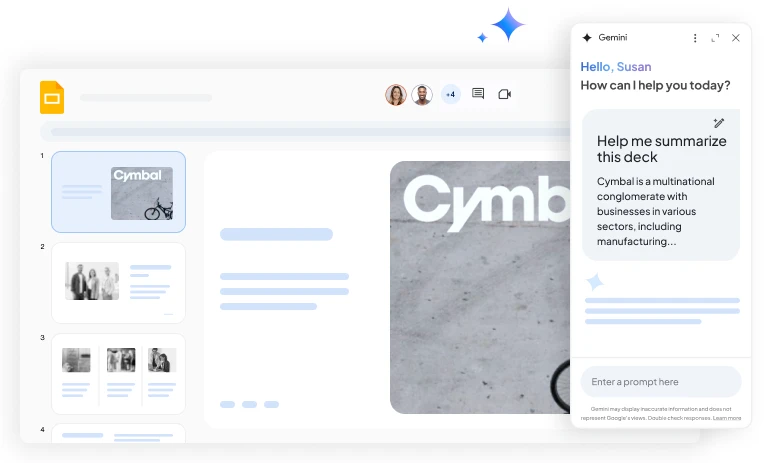Click the 'Help me summarize this deck' suggestion

click(x=661, y=149)
